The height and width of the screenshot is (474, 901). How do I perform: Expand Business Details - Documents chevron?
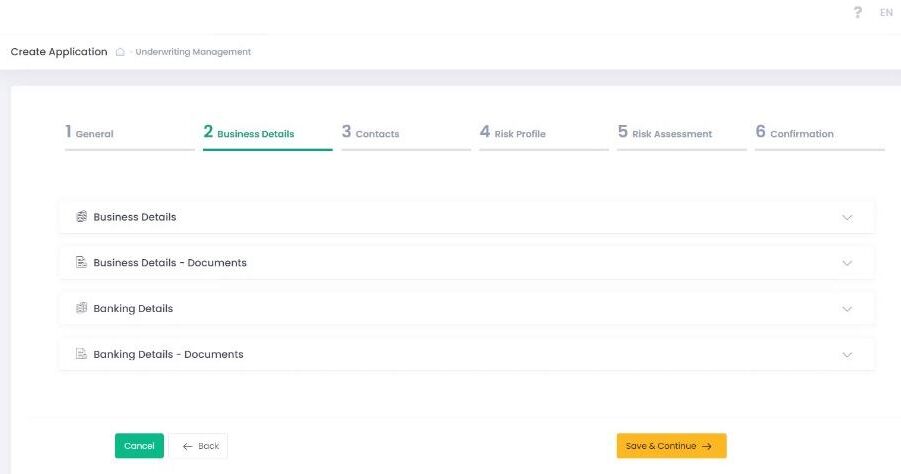[x=847, y=263]
